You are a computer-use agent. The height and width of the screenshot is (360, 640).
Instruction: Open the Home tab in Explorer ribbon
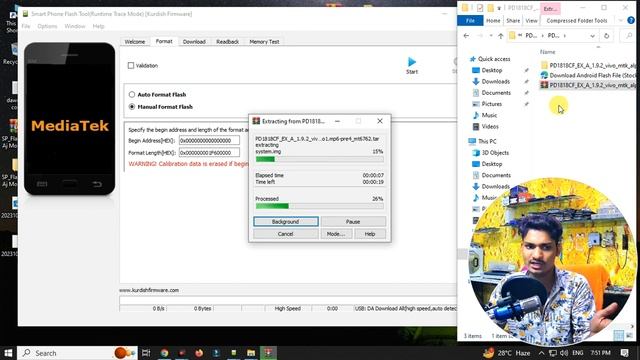click(x=493, y=20)
